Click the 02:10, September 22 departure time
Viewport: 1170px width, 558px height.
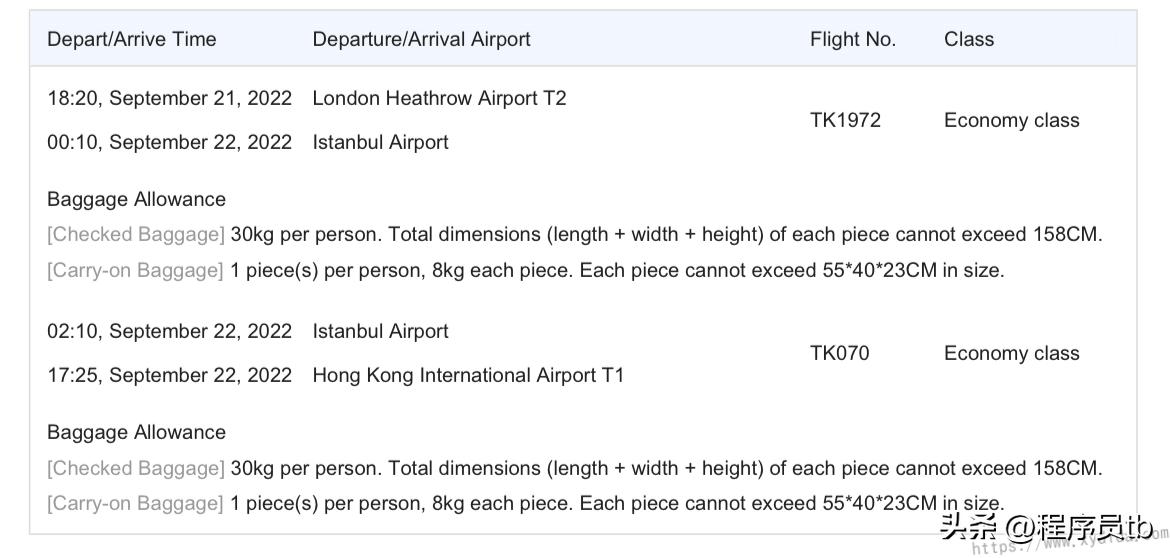coord(169,331)
